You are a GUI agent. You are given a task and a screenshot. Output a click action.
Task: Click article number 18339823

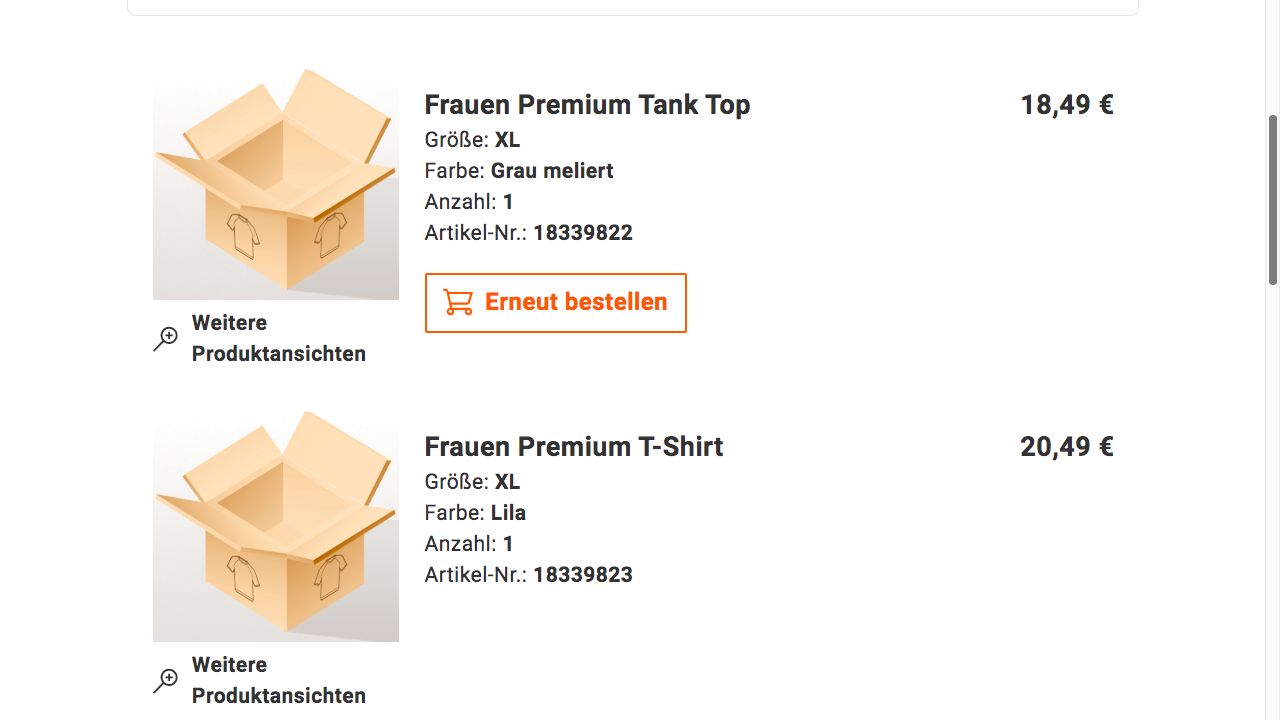point(582,575)
